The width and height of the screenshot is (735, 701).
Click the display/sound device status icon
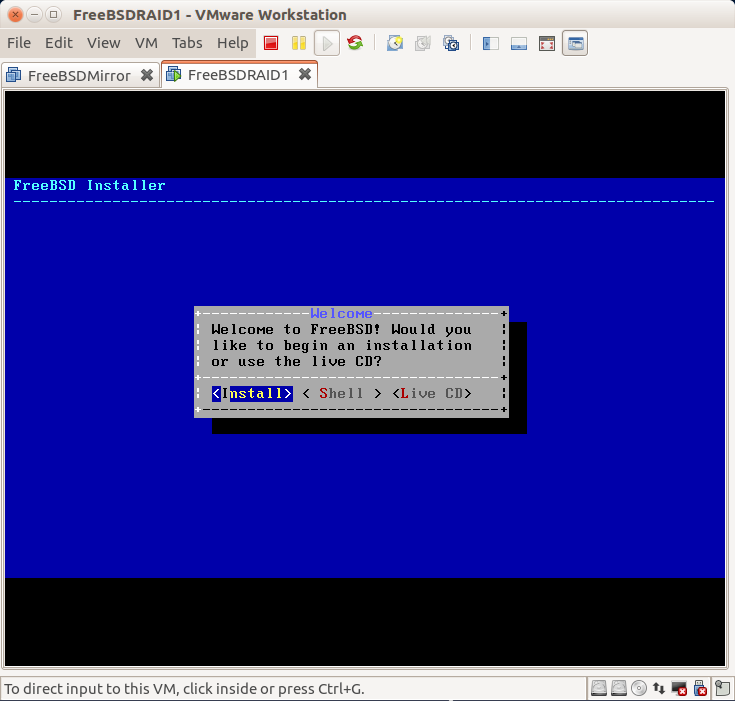coord(679,688)
